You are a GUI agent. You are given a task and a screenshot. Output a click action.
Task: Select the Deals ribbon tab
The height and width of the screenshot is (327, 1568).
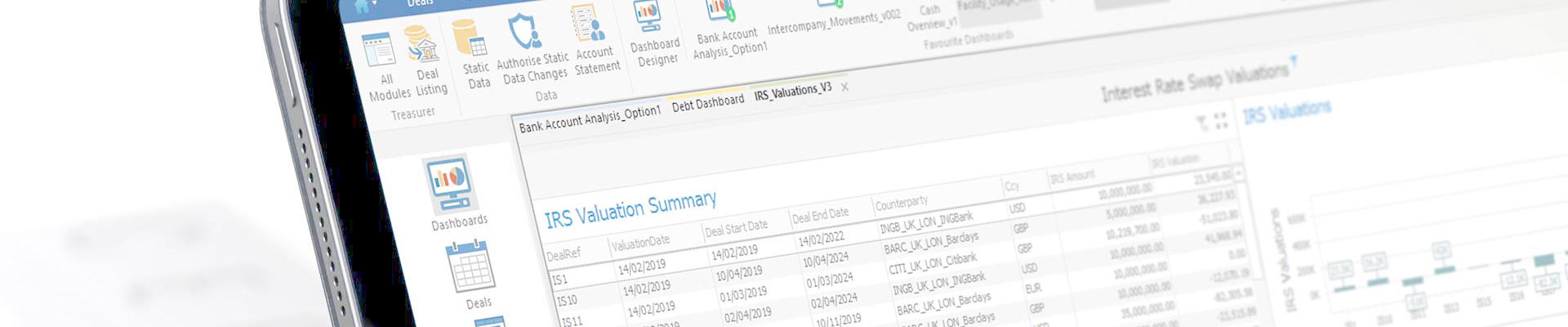[x=420, y=3]
